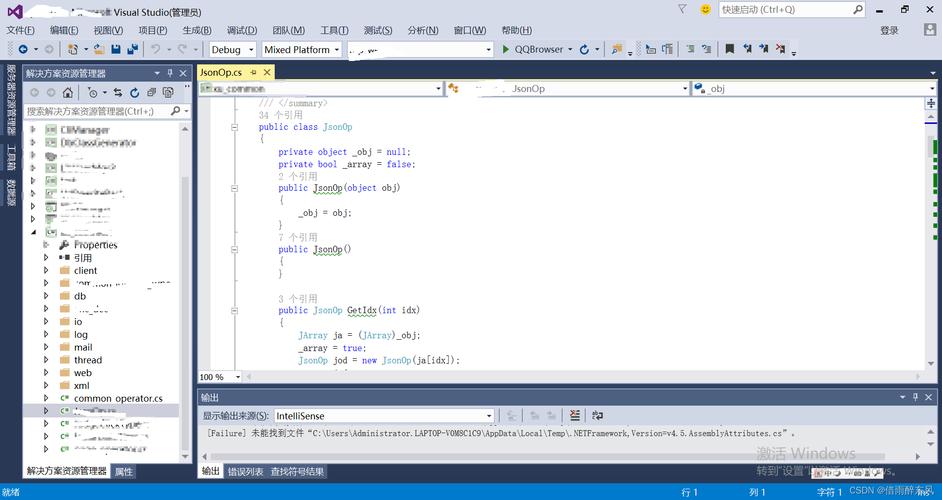Expand the common operator.cs node
The height and width of the screenshot is (500, 942).
pyautogui.click(x=46, y=398)
